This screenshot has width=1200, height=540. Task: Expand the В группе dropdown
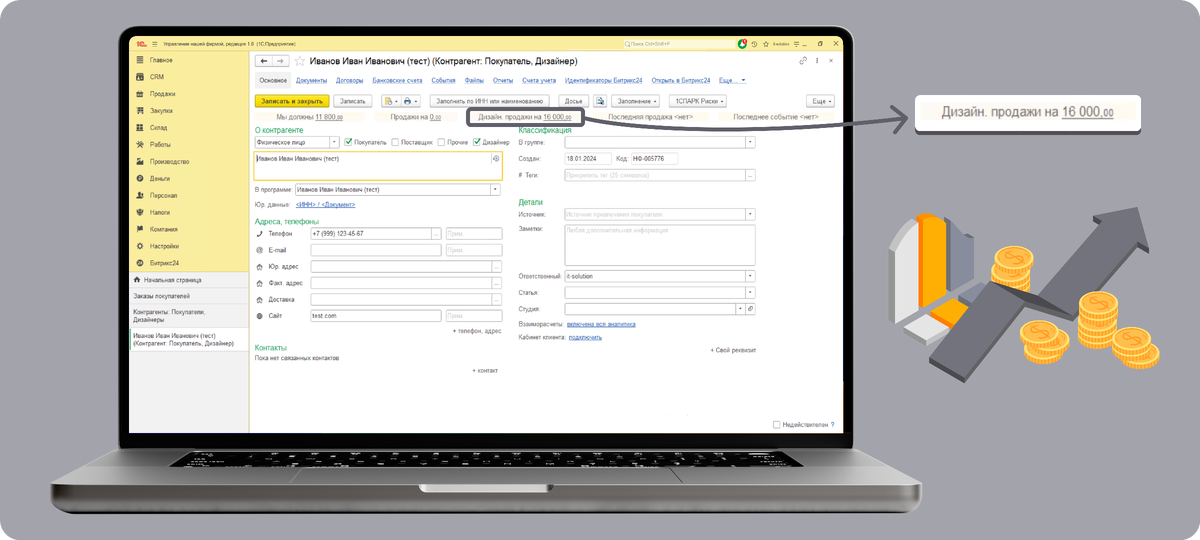click(750, 142)
